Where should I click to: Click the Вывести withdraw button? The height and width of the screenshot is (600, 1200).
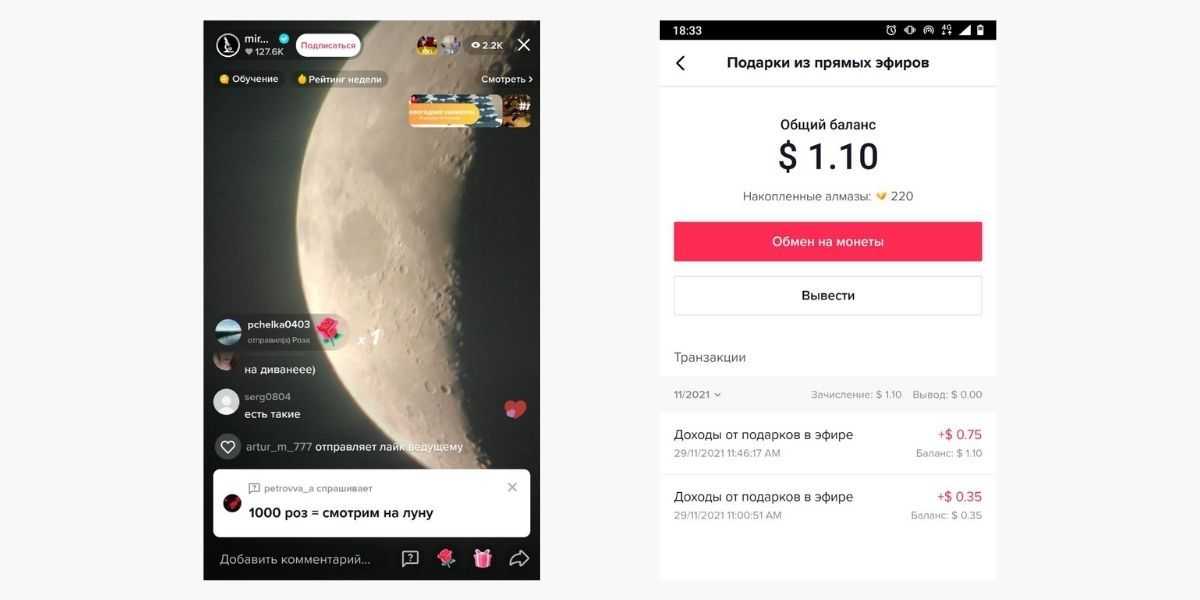coord(828,296)
